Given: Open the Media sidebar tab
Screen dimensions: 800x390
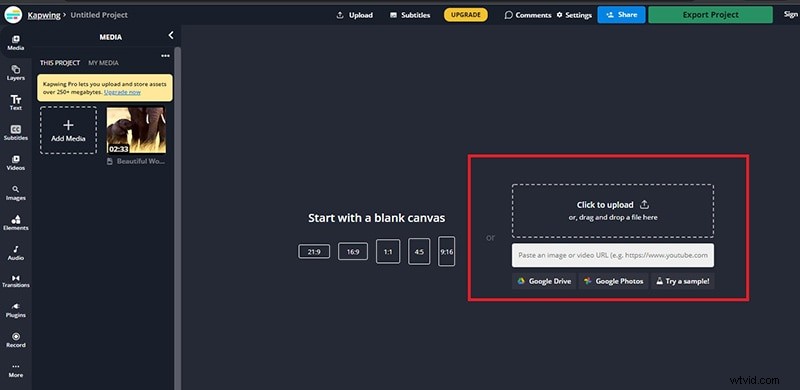Looking at the screenshot, I should click(x=15, y=43).
